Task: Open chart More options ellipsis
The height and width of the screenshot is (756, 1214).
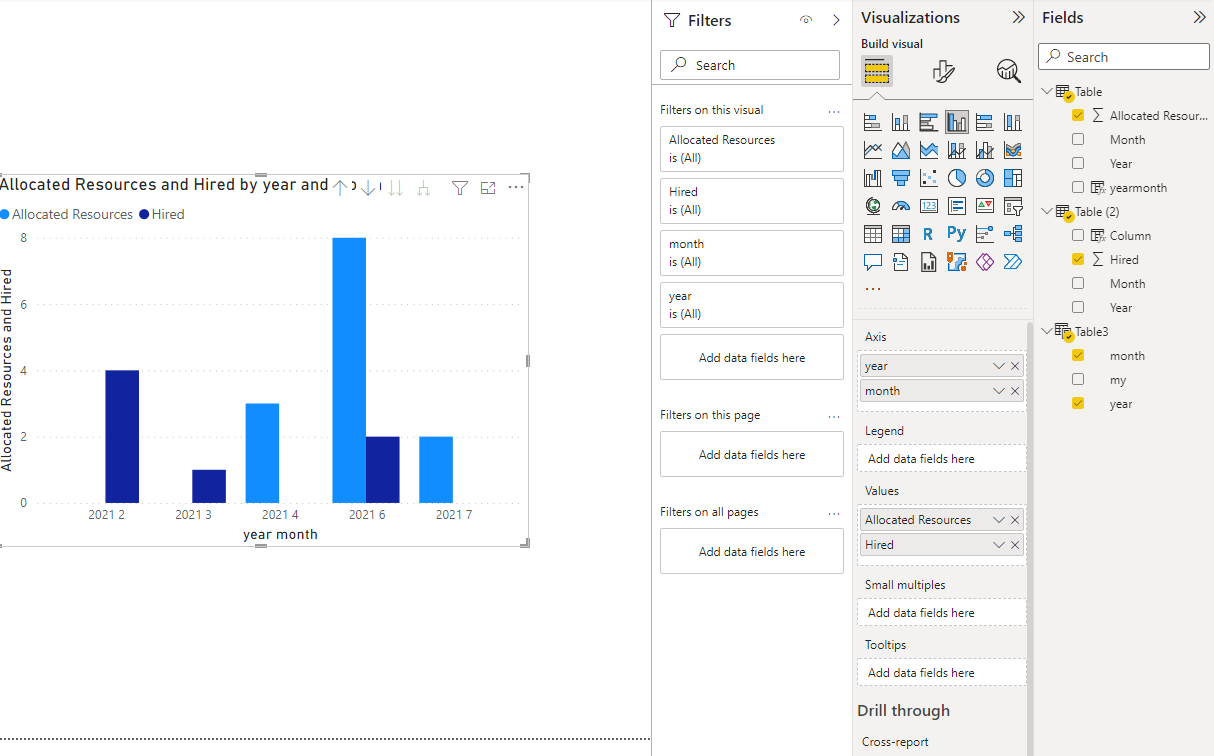Action: [x=516, y=188]
